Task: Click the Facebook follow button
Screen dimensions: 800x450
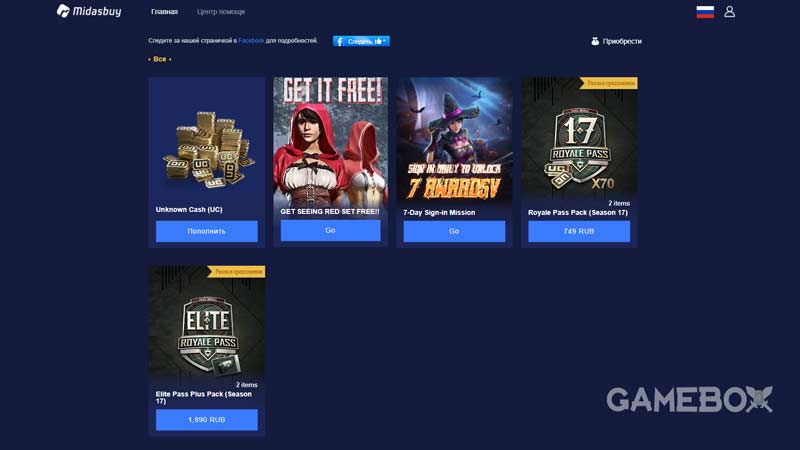Action: [361, 41]
